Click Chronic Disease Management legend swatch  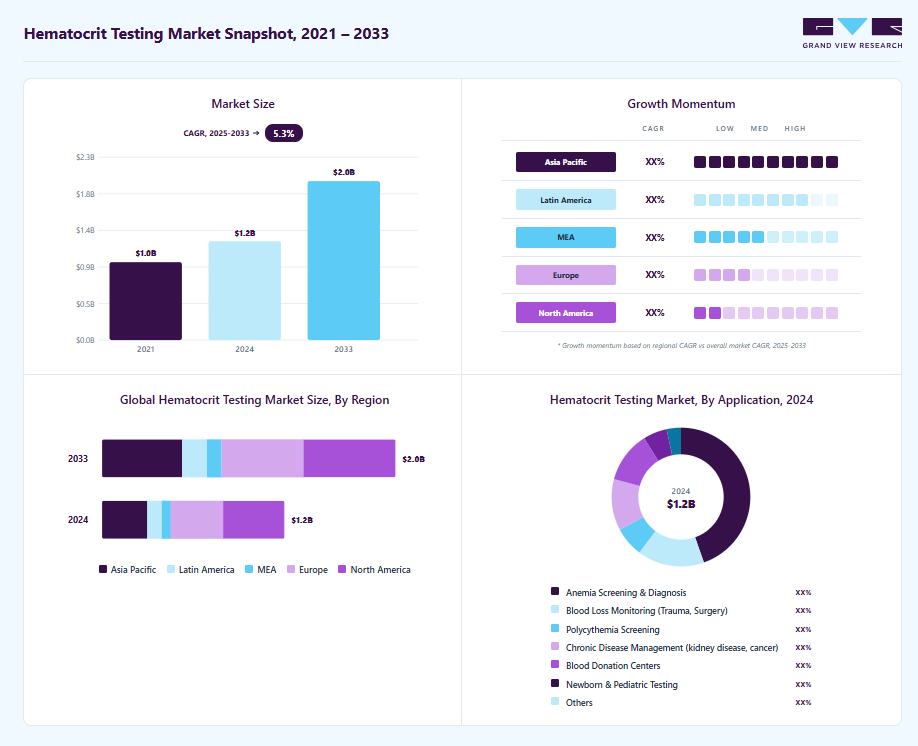coord(555,646)
